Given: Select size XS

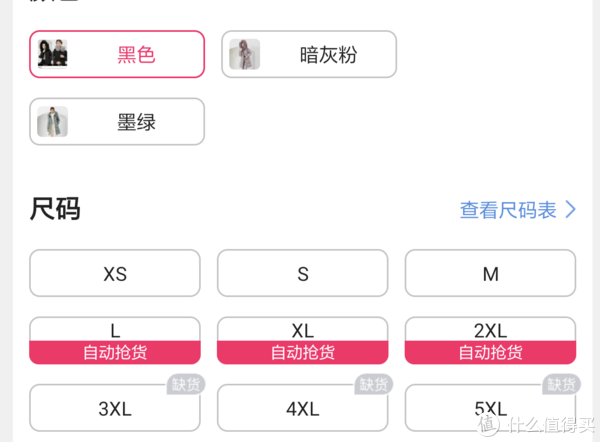Looking at the screenshot, I should (x=115, y=273).
